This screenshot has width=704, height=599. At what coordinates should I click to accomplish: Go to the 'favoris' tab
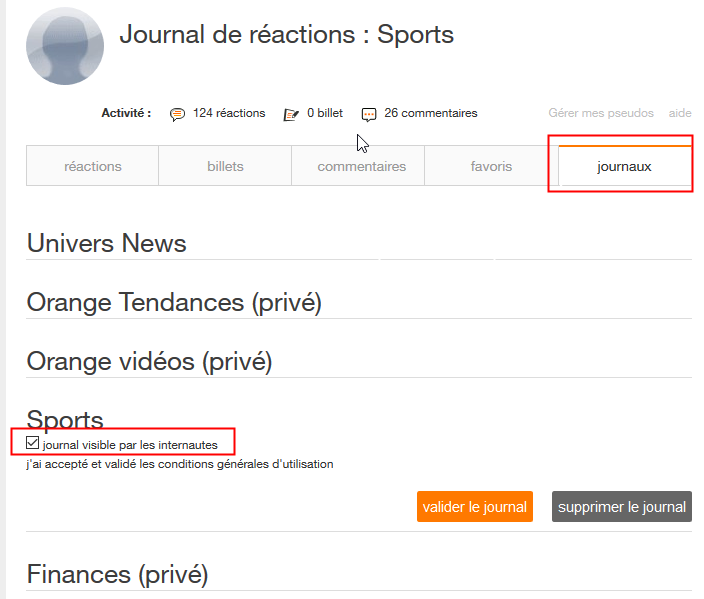[491, 166]
